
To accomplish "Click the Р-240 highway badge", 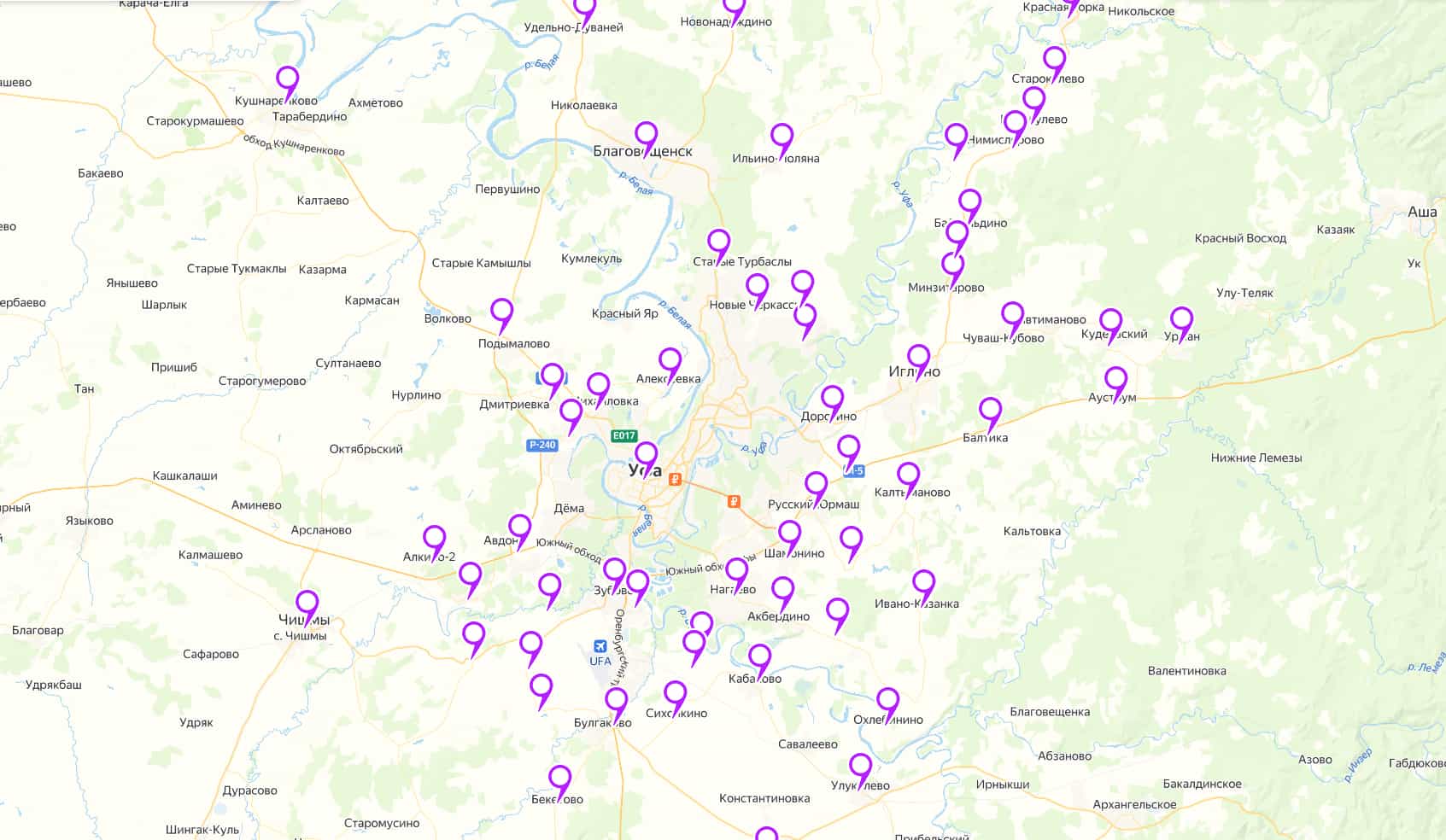I will click(x=542, y=445).
